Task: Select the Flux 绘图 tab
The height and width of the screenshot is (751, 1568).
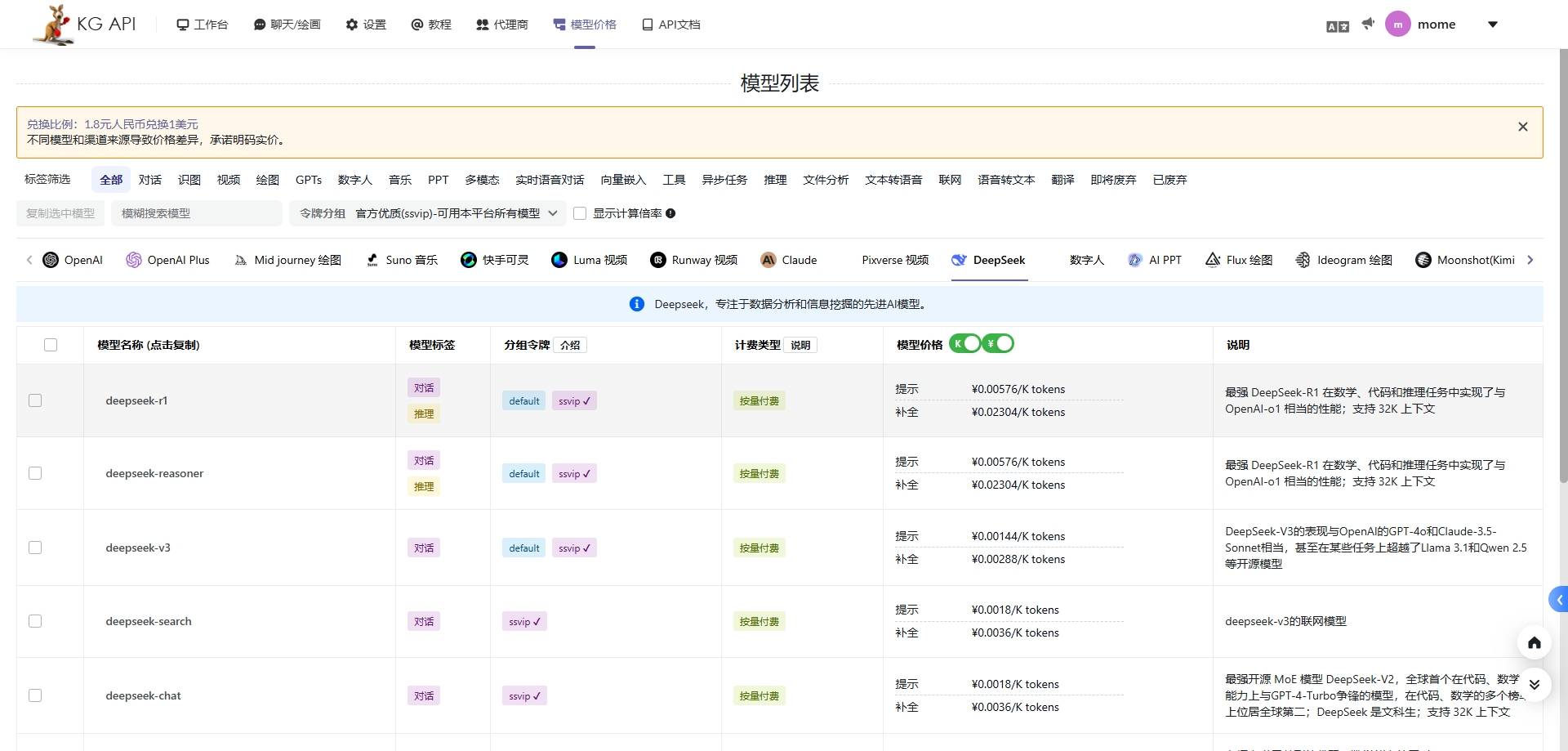Action: click(1239, 260)
